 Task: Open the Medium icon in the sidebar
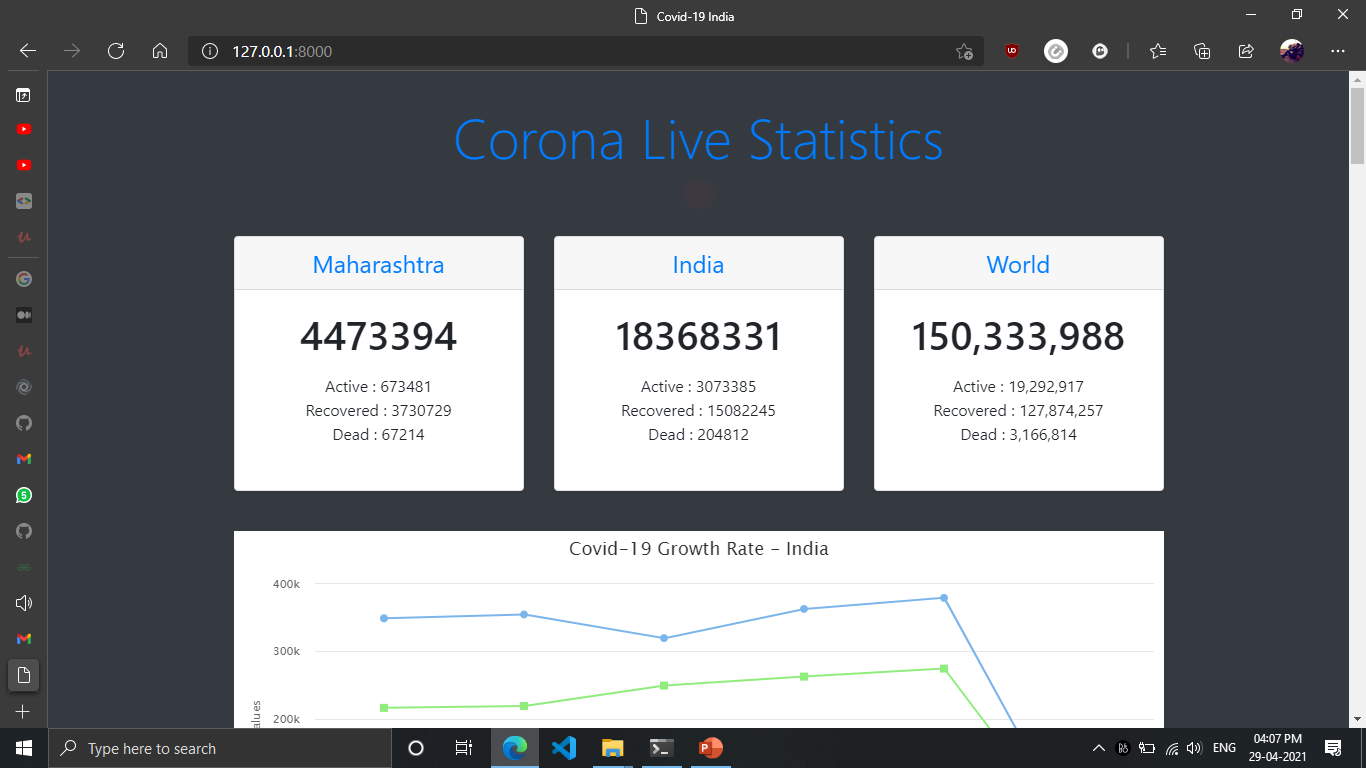[x=22, y=314]
